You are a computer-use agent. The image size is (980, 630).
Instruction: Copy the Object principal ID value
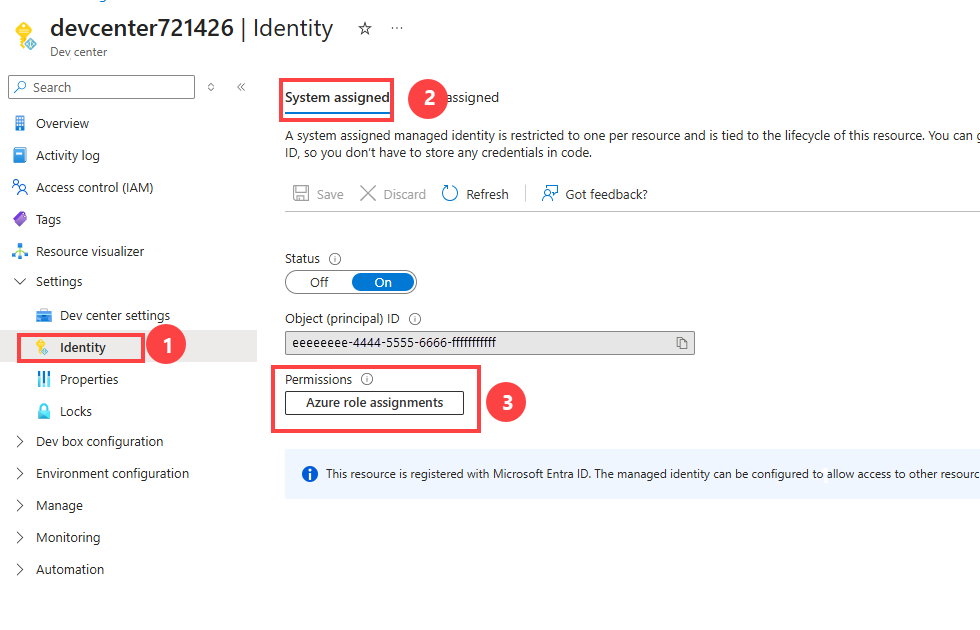click(x=682, y=342)
